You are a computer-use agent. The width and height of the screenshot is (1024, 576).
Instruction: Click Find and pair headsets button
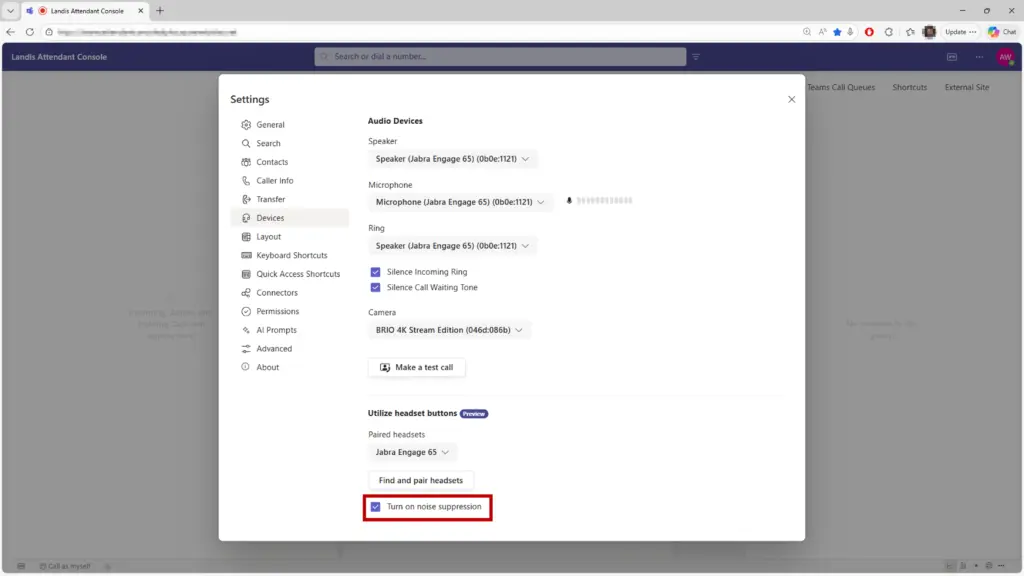(420, 481)
